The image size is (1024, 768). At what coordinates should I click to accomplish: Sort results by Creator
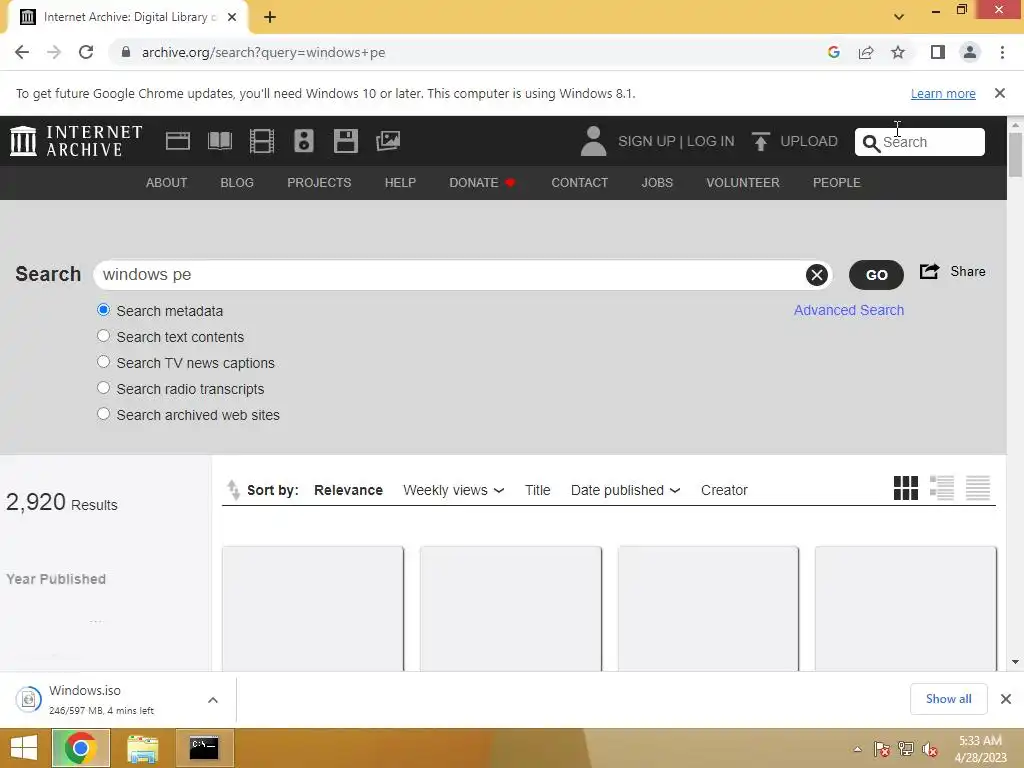coord(724,490)
